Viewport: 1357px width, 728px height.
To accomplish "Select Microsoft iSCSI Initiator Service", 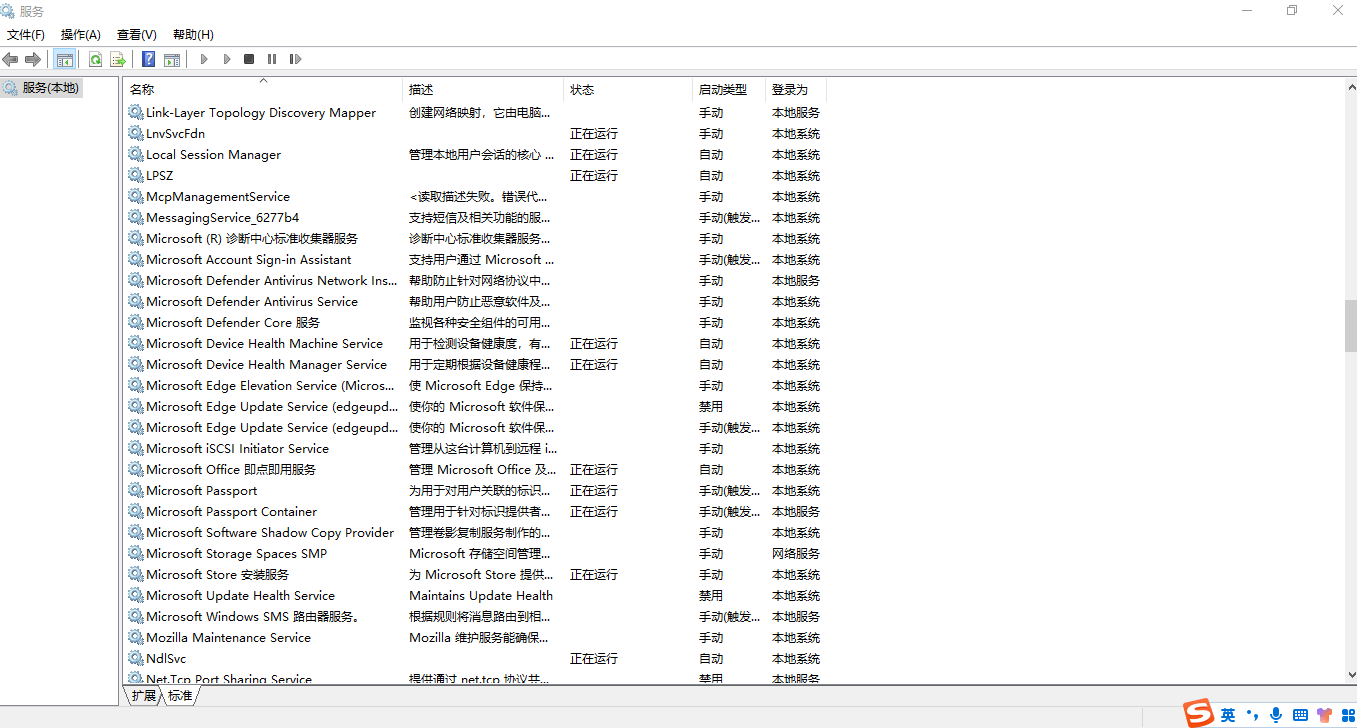I will (x=238, y=448).
